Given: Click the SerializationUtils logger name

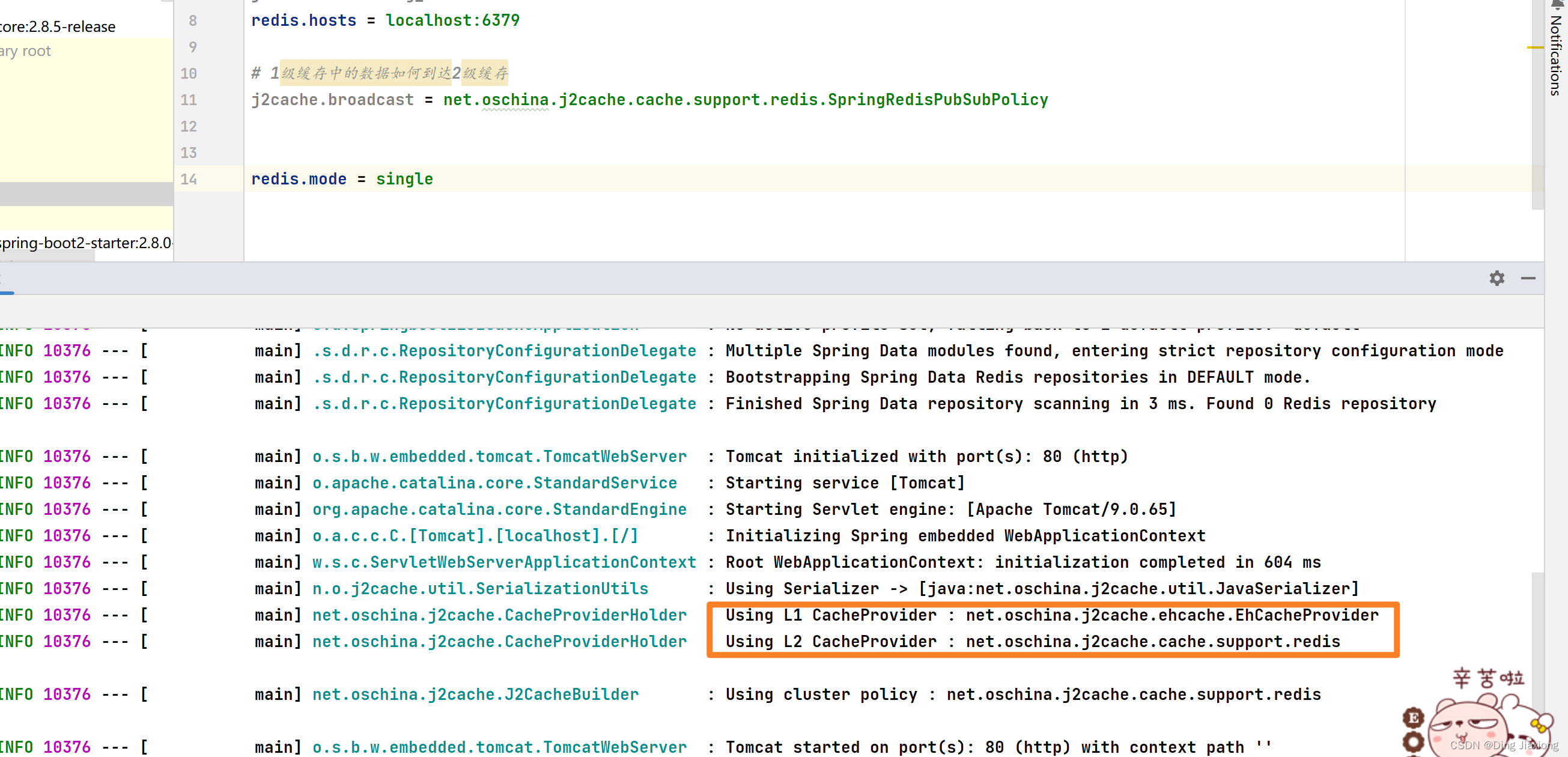Looking at the screenshot, I should coord(480,588).
